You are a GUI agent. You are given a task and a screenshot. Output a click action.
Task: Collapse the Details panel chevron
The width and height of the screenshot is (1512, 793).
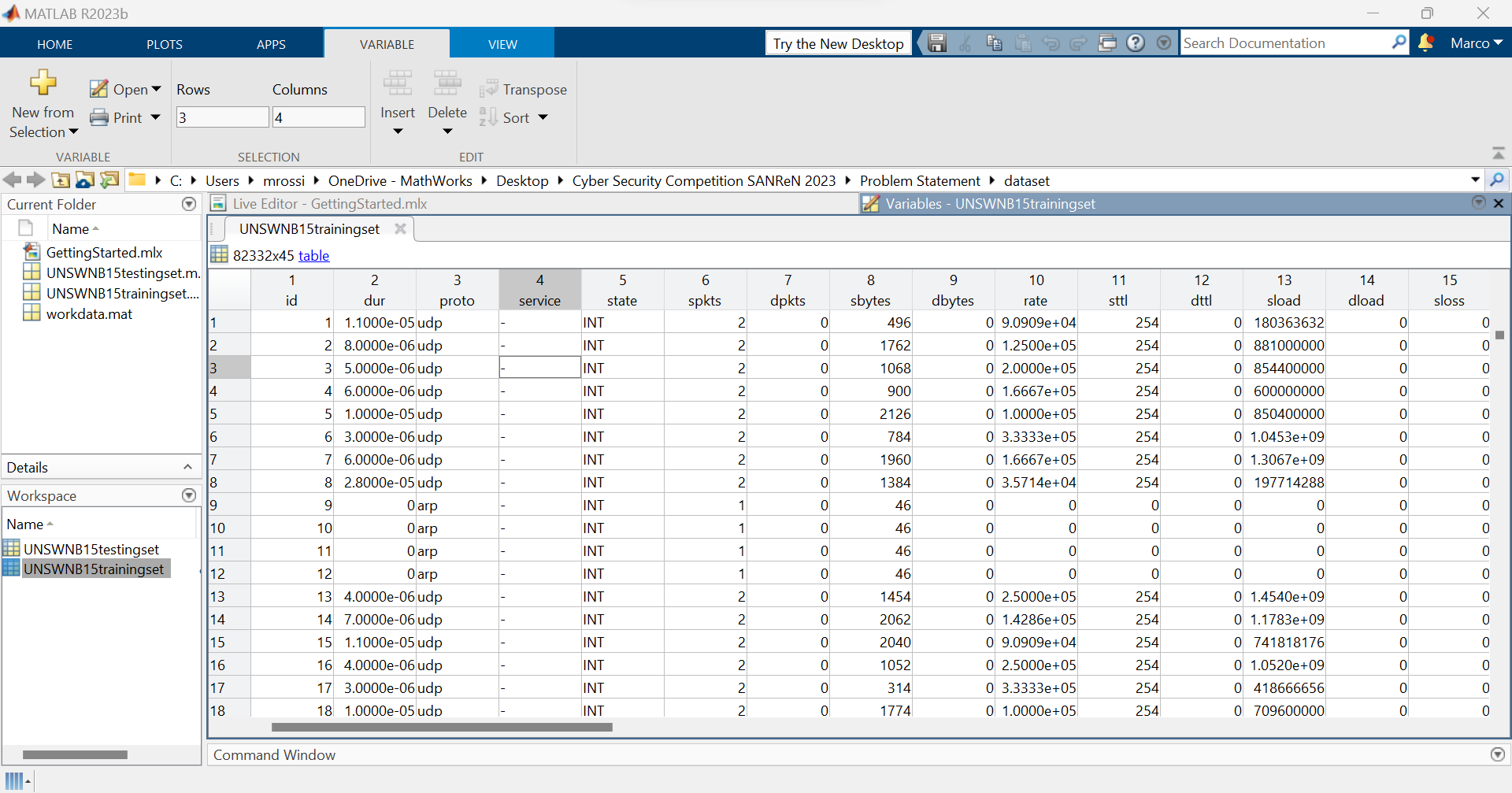(x=187, y=467)
